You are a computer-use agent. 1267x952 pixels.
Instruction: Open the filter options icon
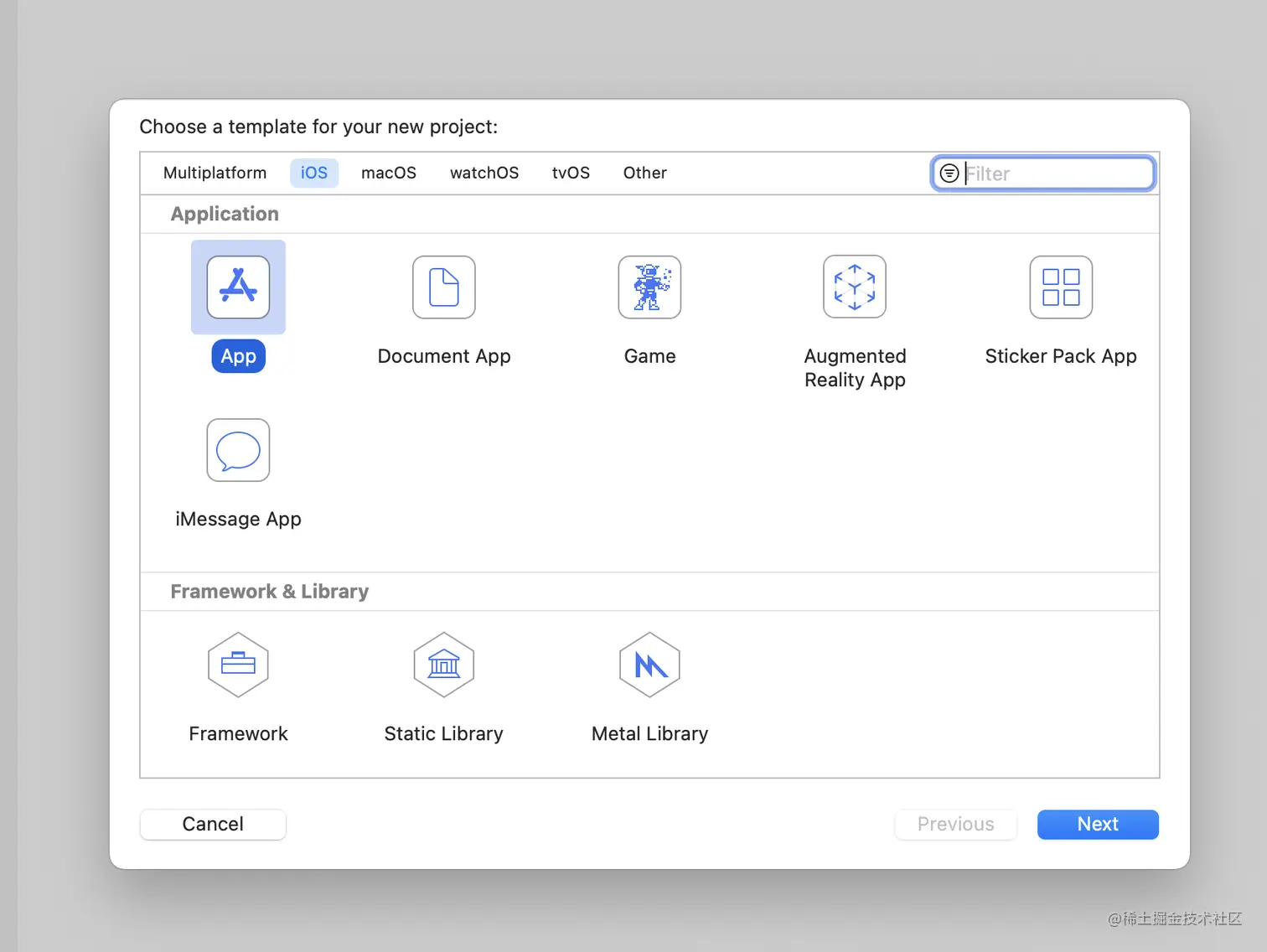point(949,173)
